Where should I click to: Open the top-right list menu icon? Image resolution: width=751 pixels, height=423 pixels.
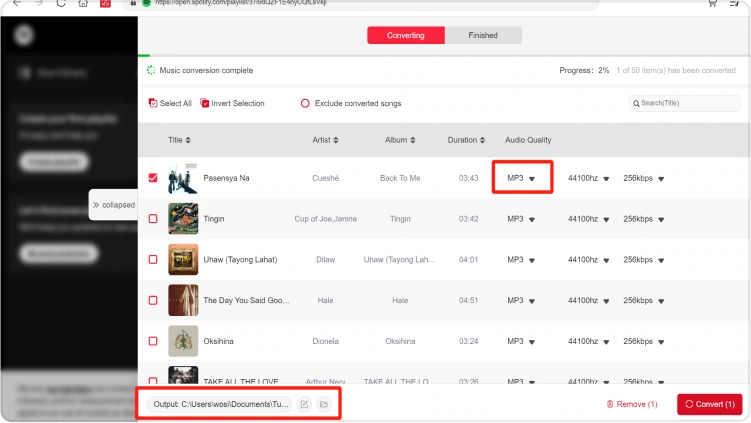click(x=734, y=3)
